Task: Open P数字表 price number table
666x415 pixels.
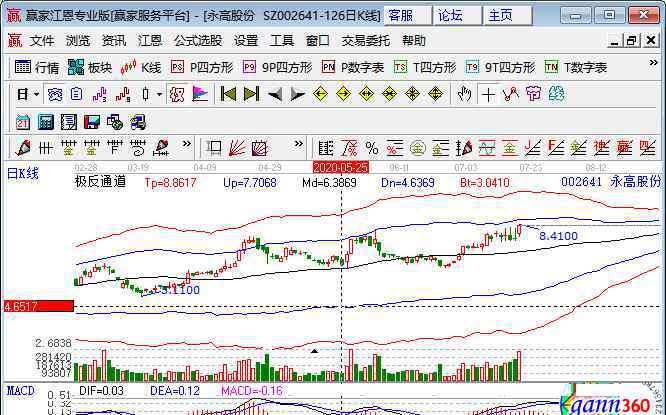Action: (x=353, y=67)
